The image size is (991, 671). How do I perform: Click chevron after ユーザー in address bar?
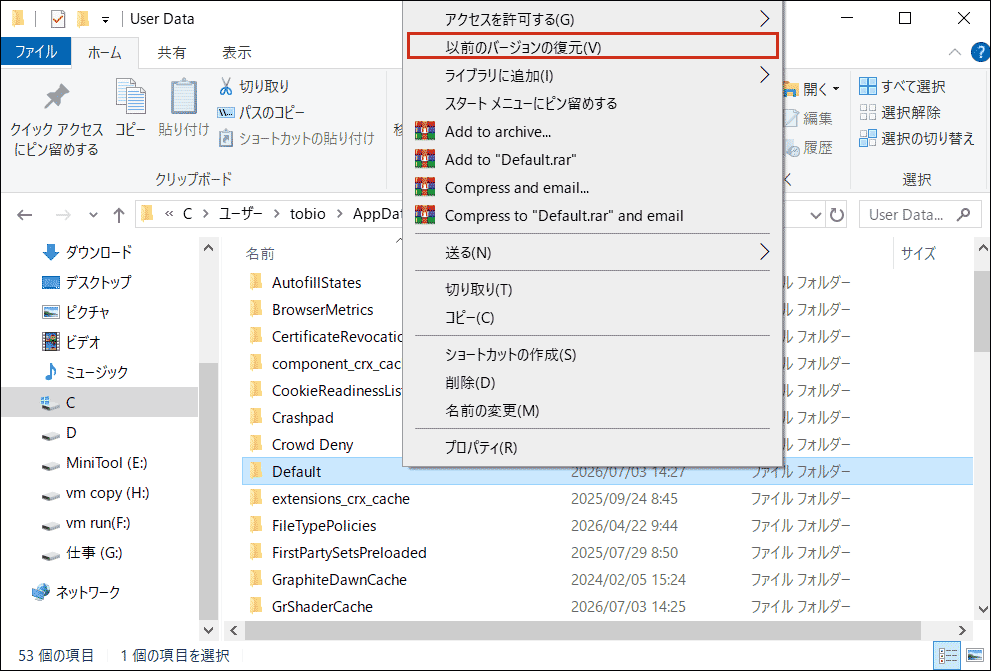pos(276,214)
